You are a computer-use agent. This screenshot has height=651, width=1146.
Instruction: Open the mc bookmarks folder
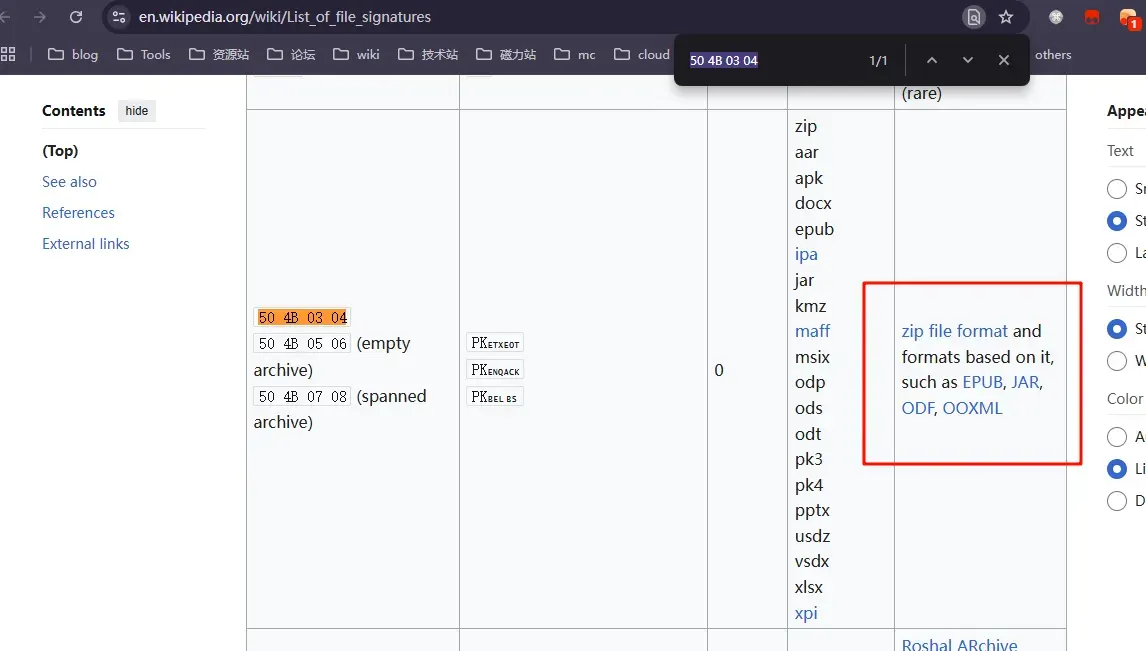[574, 55]
